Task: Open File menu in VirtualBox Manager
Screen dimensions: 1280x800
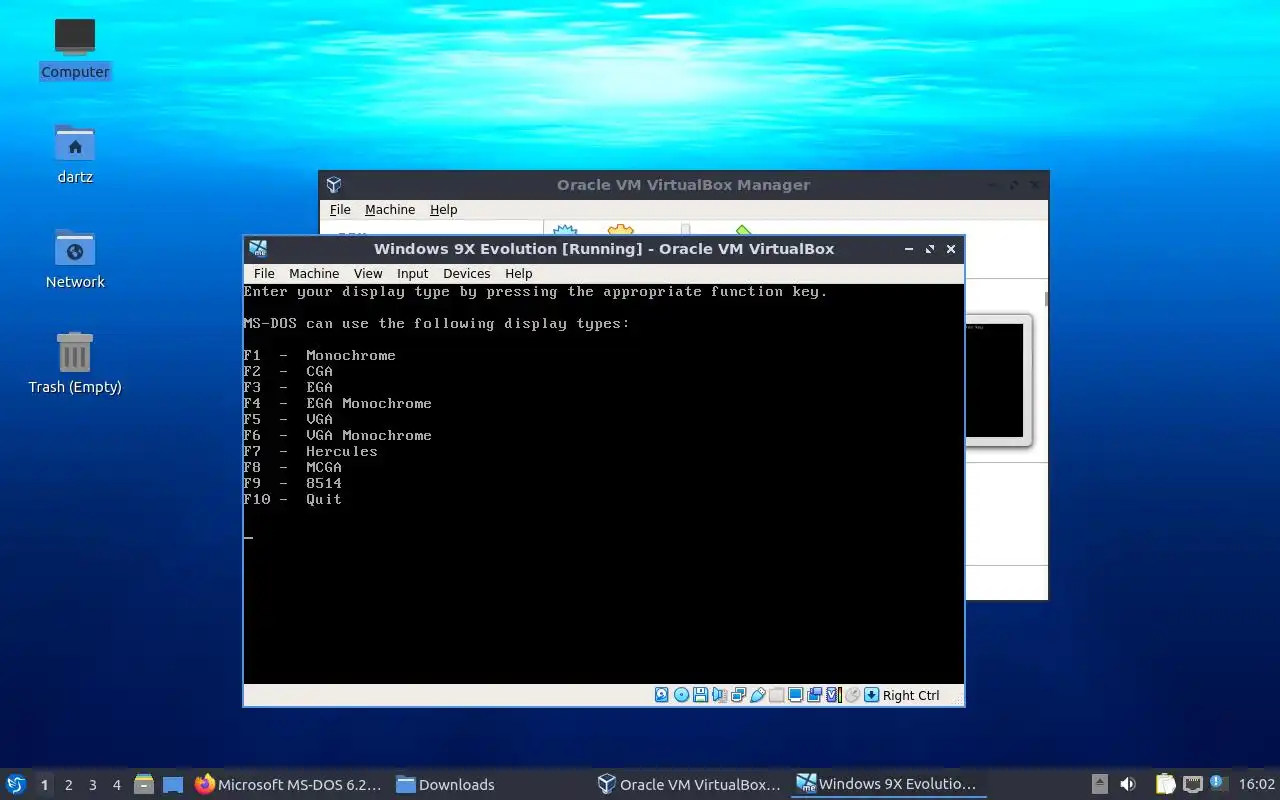Action: 340,209
